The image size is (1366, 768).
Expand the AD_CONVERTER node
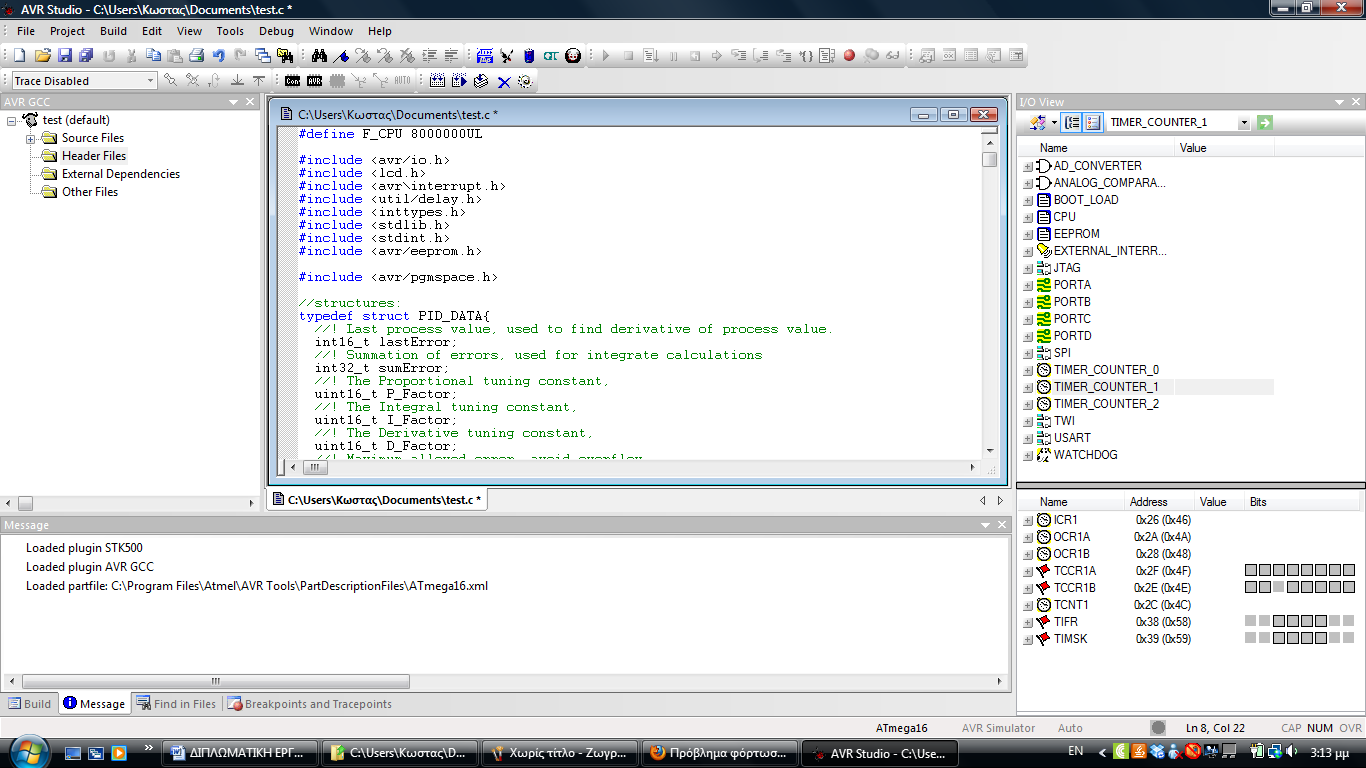[x=1028, y=166]
